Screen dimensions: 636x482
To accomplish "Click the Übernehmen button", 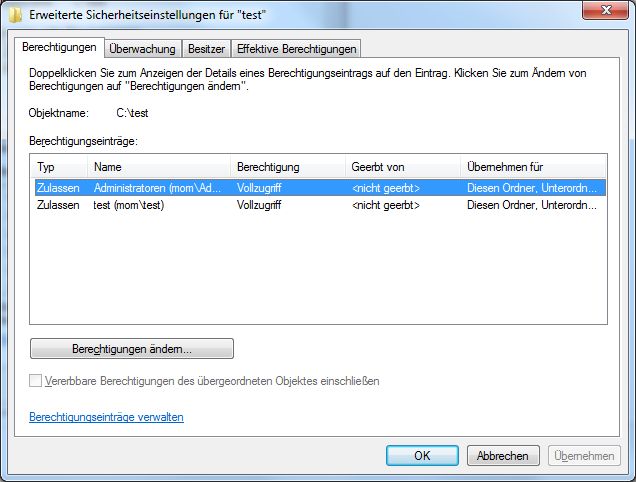I will [x=584, y=455].
